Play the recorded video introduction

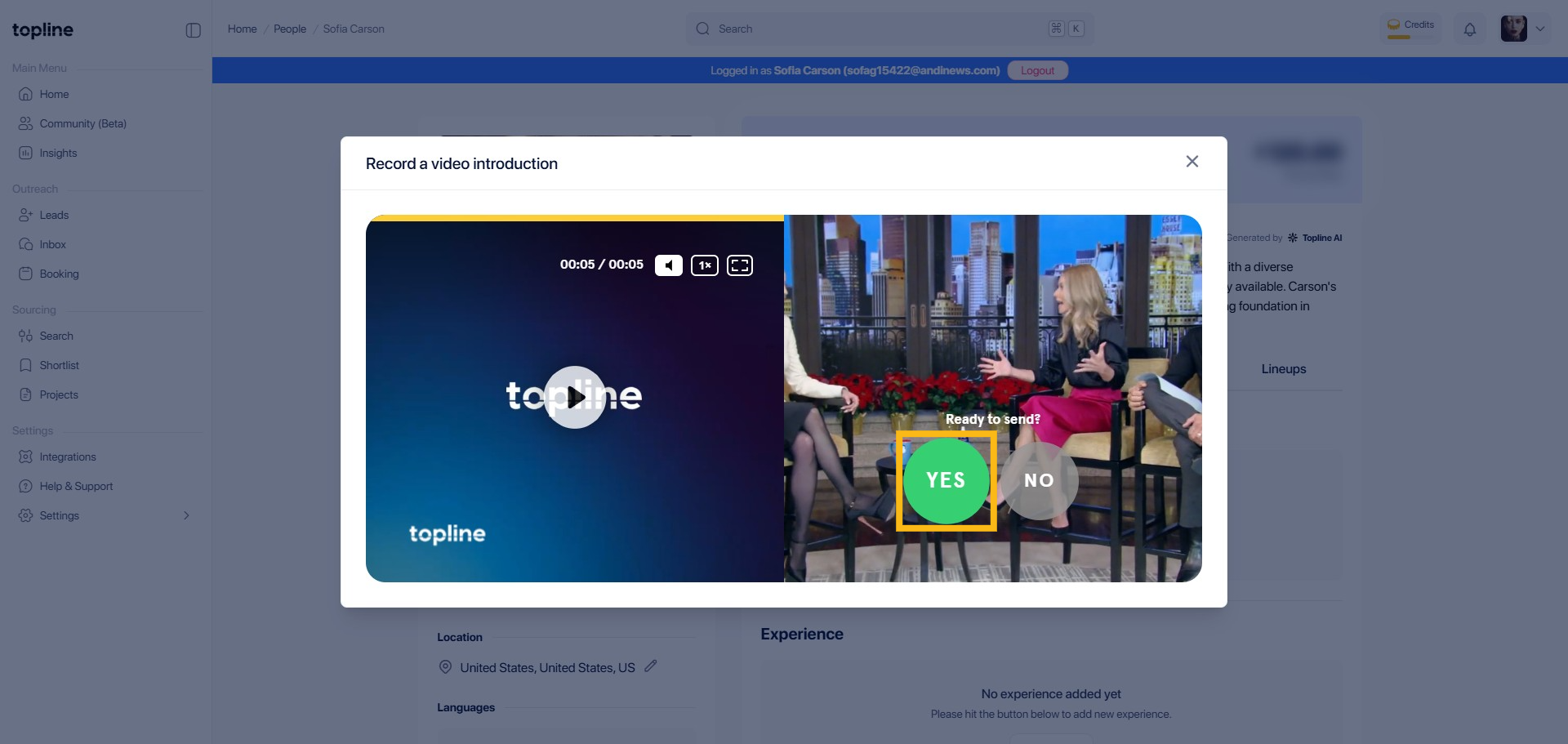tap(575, 397)
